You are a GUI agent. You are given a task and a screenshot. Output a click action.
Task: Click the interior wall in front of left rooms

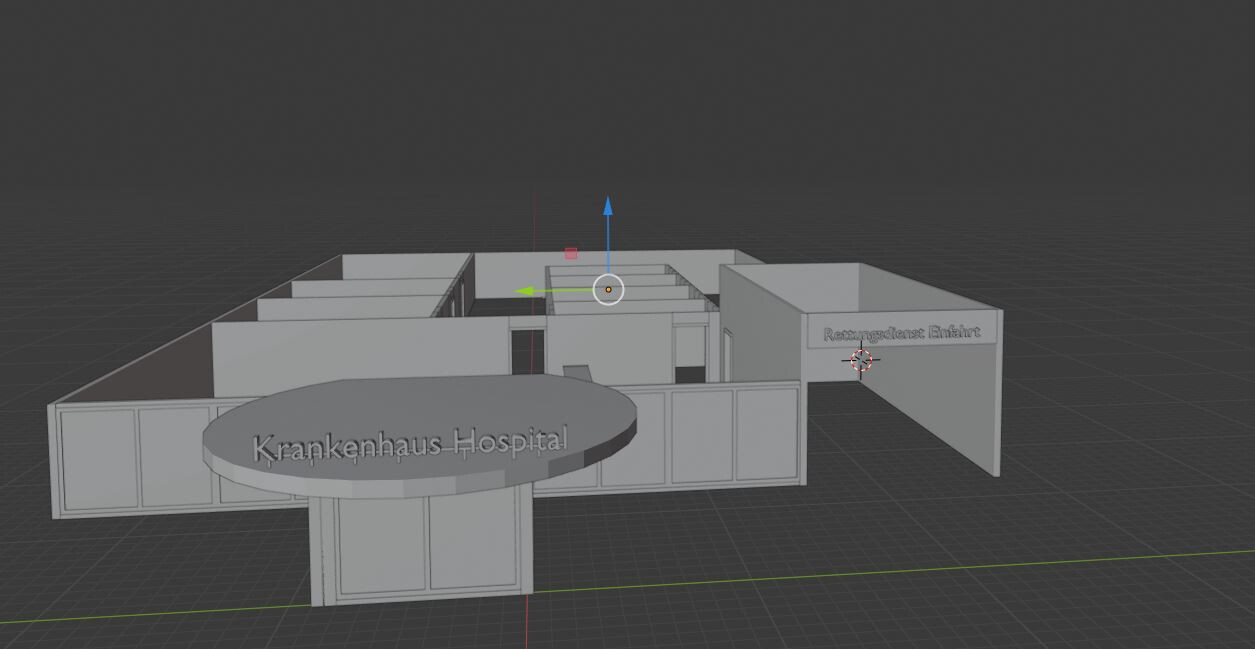tap(360, 348)
